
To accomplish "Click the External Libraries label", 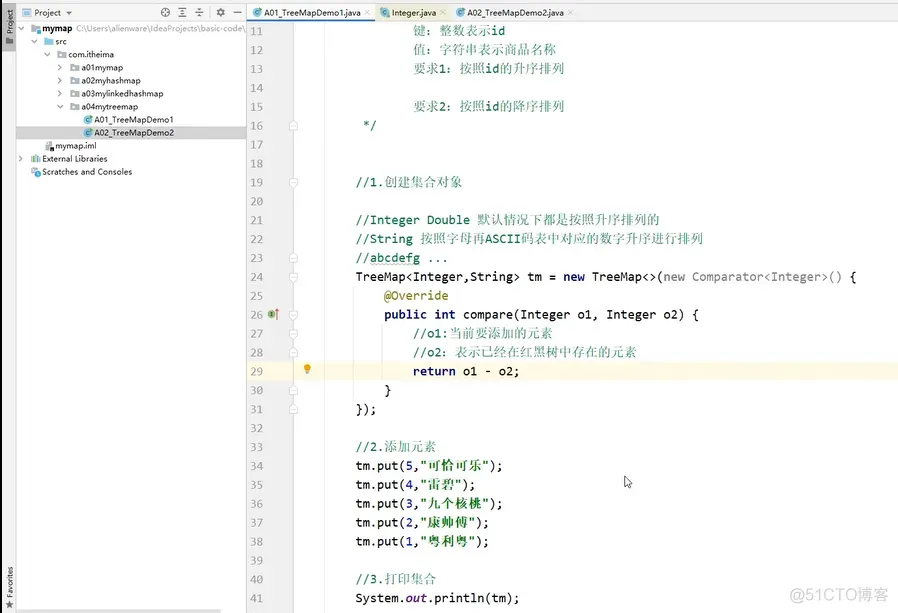I will (74, 159).
